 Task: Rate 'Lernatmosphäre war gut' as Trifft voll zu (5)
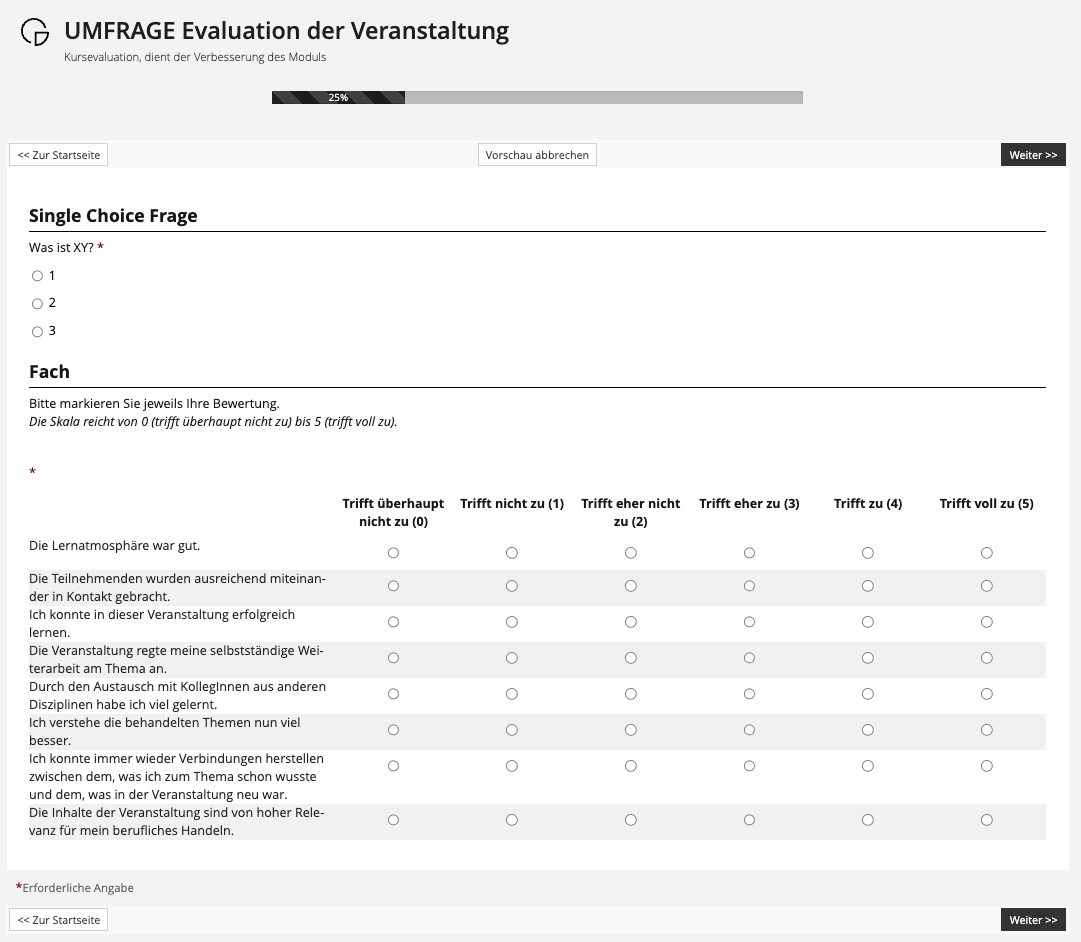coord(986,553)
